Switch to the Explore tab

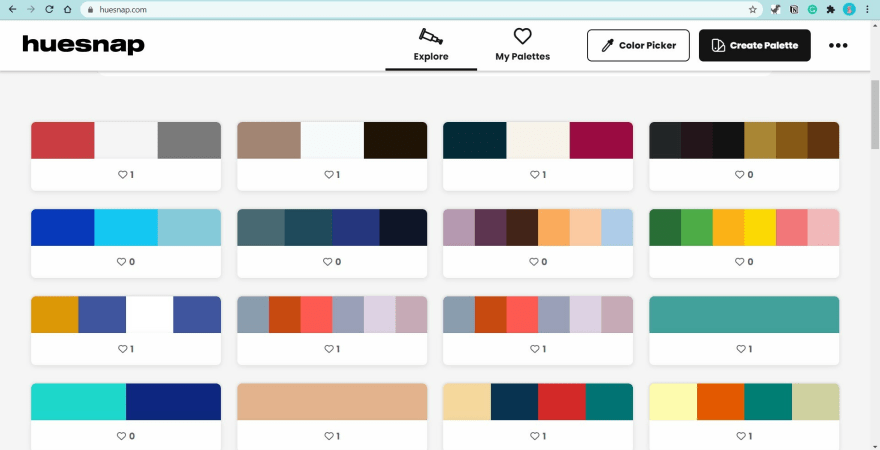431,45
